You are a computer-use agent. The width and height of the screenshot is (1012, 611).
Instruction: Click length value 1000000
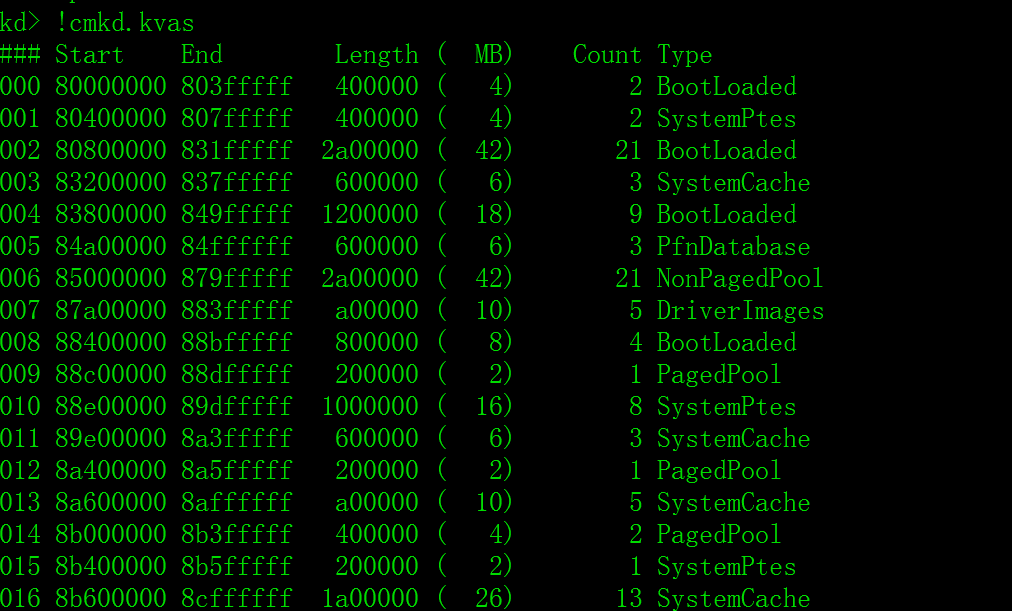tap(370, 406)
